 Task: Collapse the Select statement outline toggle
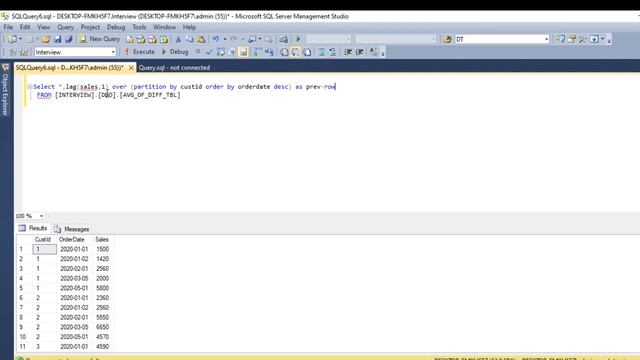point(30,87)
